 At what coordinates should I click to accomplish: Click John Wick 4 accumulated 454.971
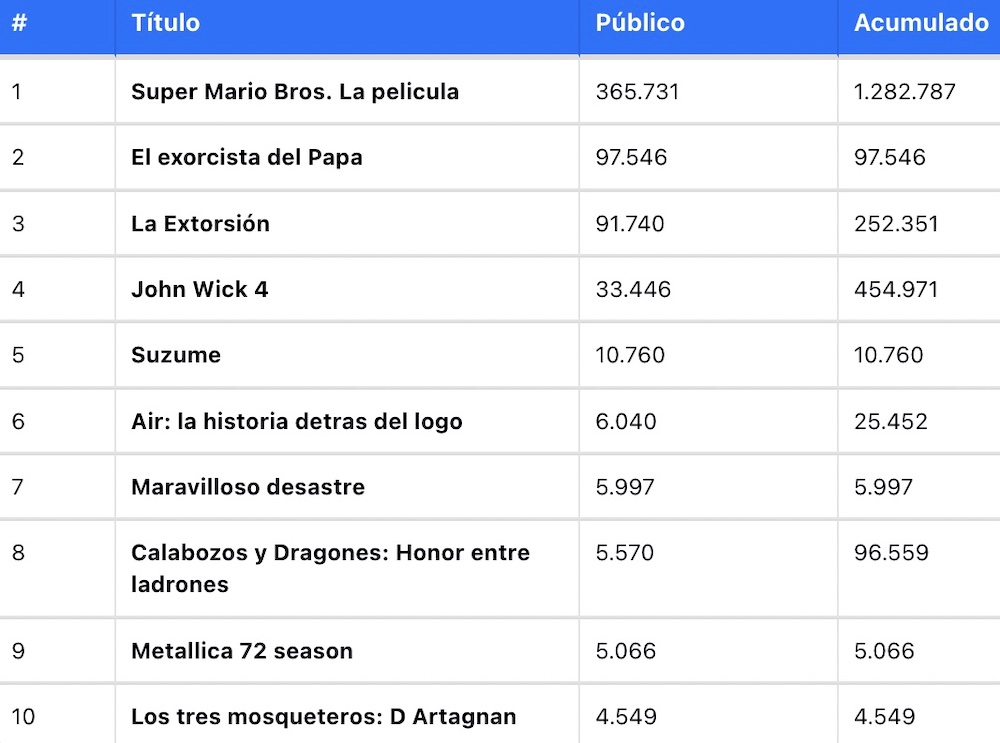tap(896, 290)
